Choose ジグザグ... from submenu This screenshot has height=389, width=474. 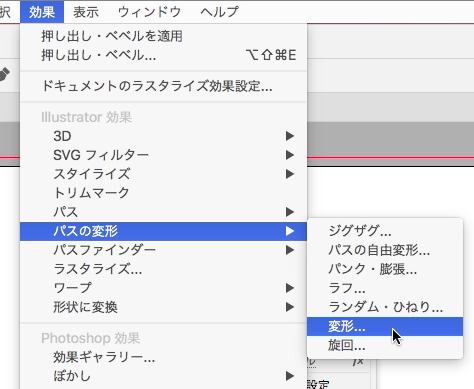coord(385,231)
